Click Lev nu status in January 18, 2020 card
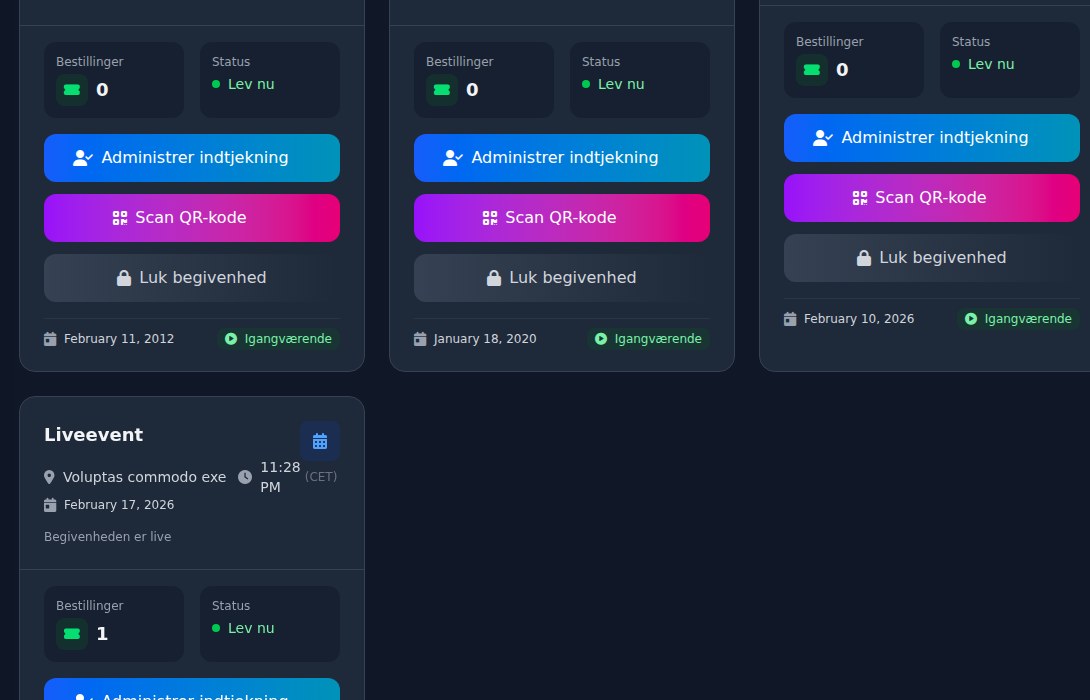The image size is (1090, 700). pyautogui.click(x=613, y=84)
